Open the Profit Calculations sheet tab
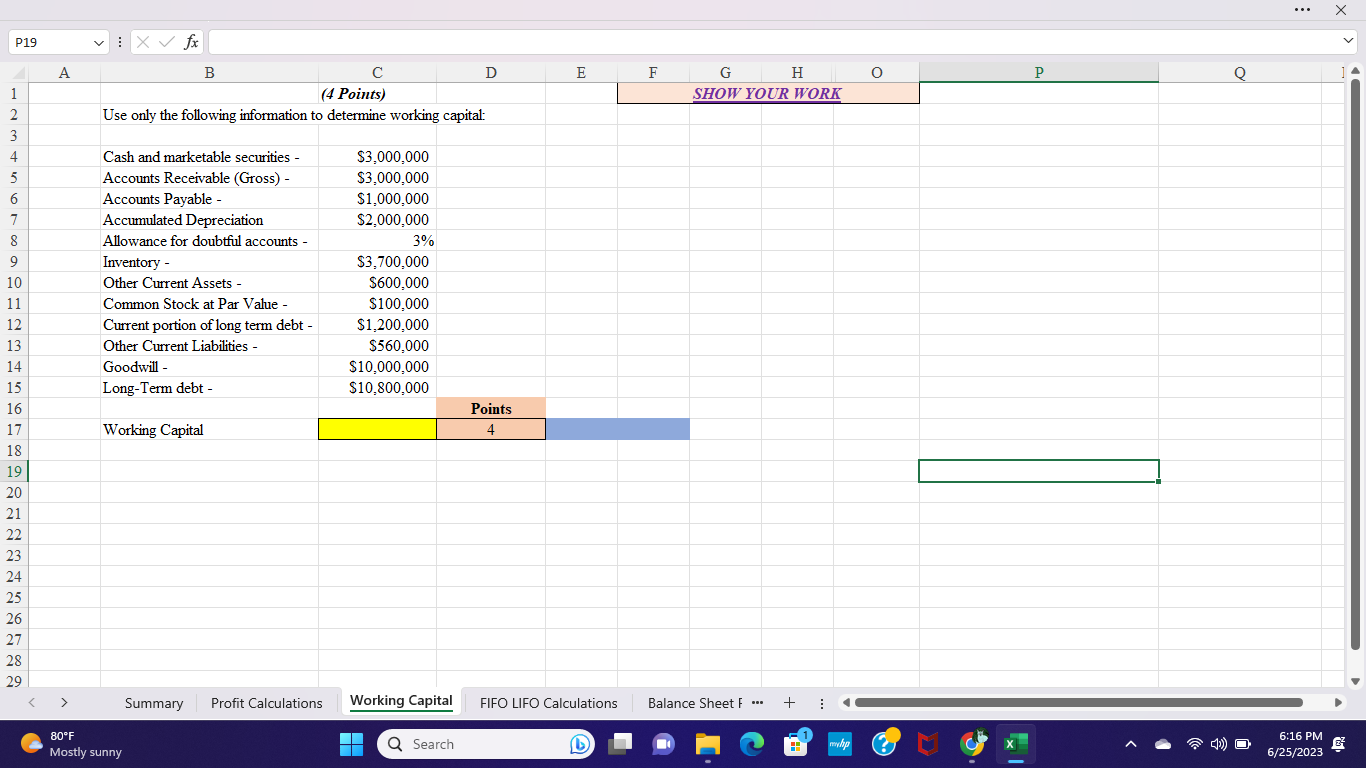Image resolution: width=1366 pixels, height=768 pixels. click(267, 703)
